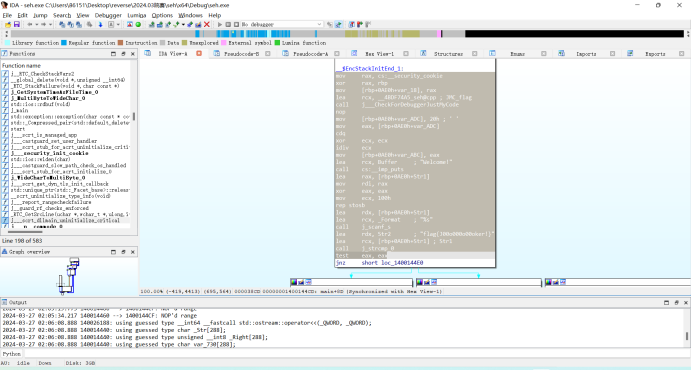Close the Exports tab
Image resolution: width=692 pixels, height=371 pixels.
[x=682, y=54]
